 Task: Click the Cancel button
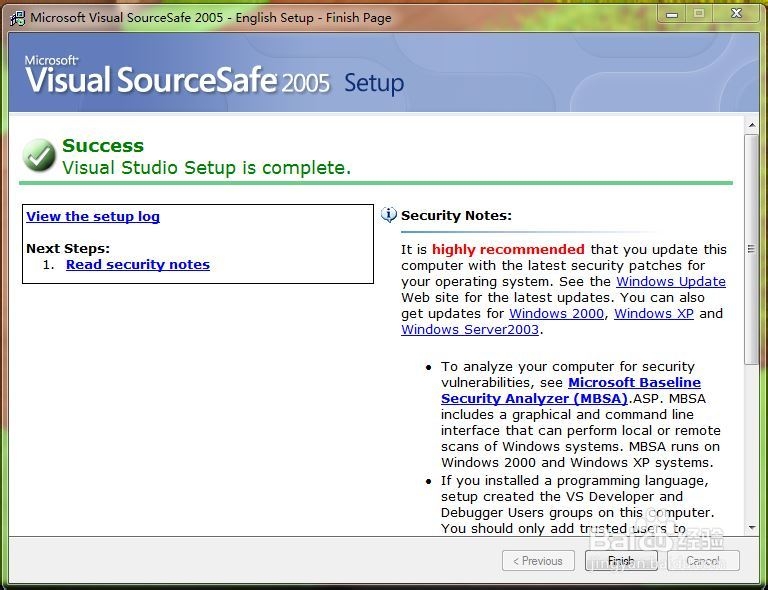coord(703,561)
